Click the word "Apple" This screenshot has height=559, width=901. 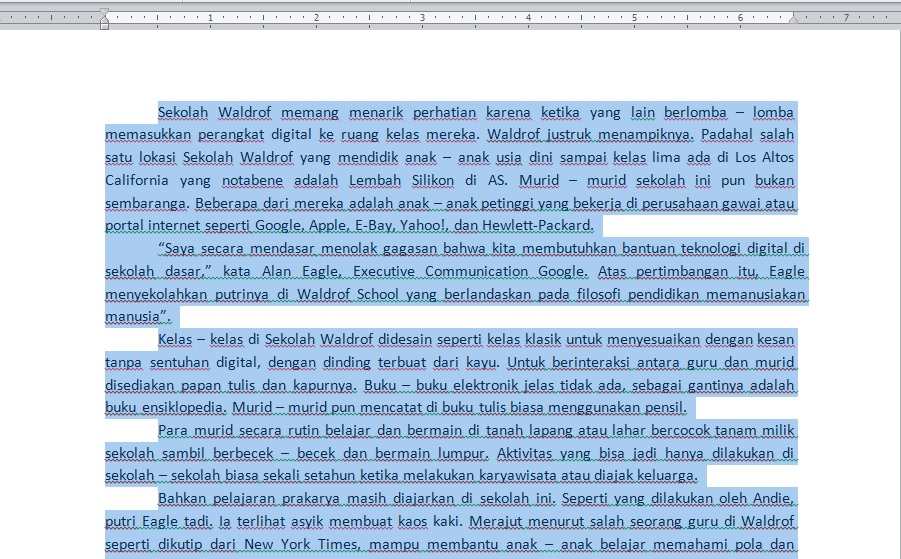pos(328,225)
